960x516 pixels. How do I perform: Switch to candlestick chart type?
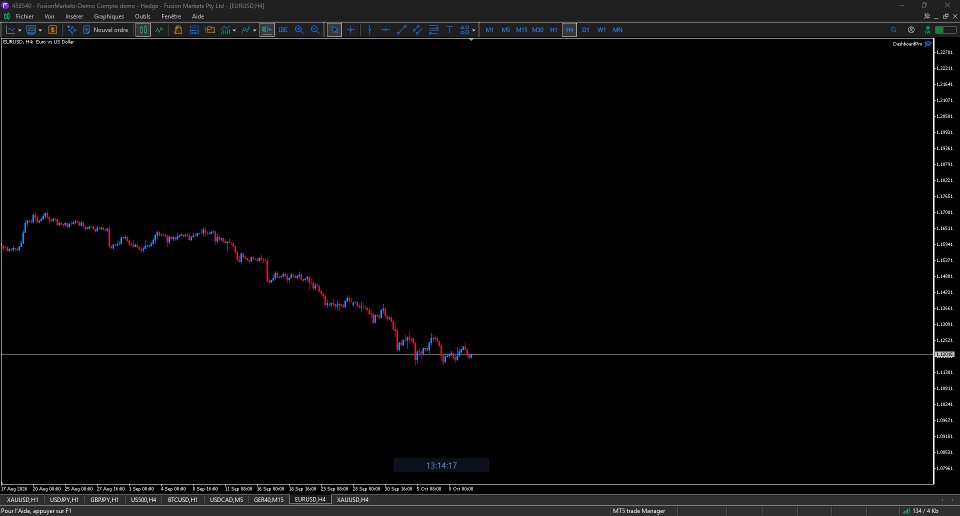[x=143, y=29]
